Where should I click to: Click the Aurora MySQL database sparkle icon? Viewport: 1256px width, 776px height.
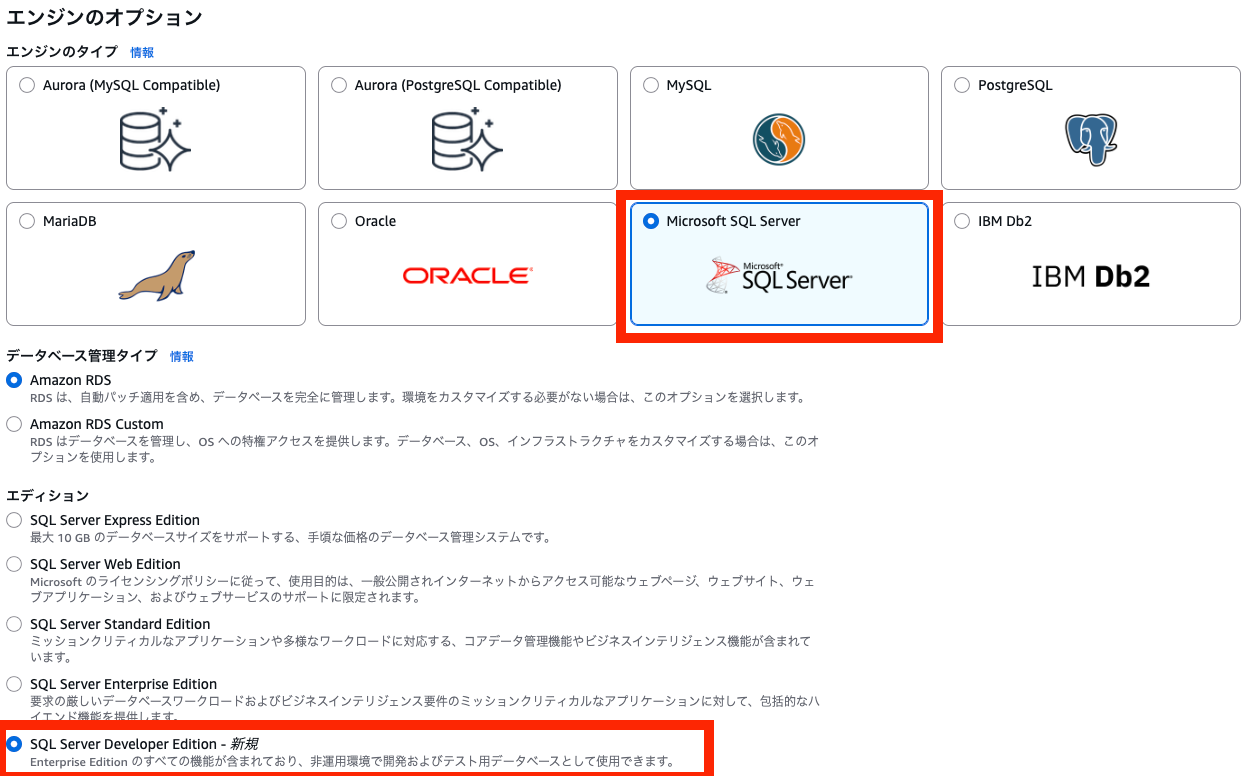click(x=155, y=140)
